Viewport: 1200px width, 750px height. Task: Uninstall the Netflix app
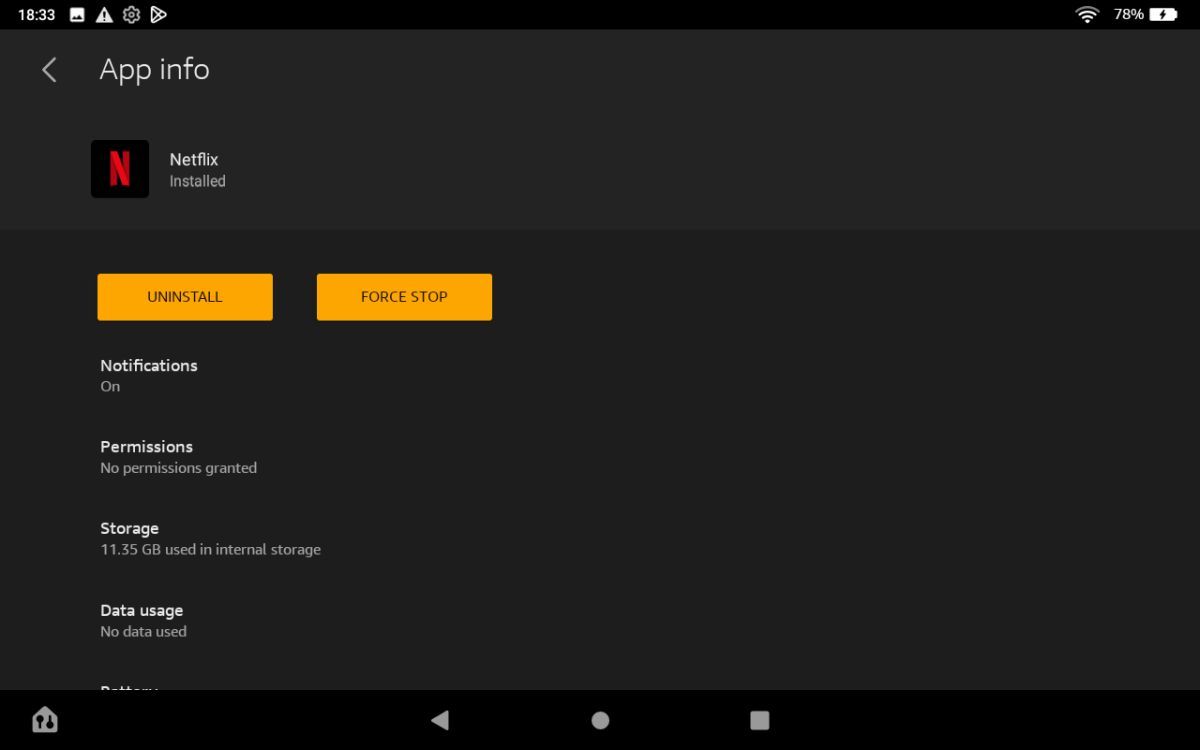[185, 297]
